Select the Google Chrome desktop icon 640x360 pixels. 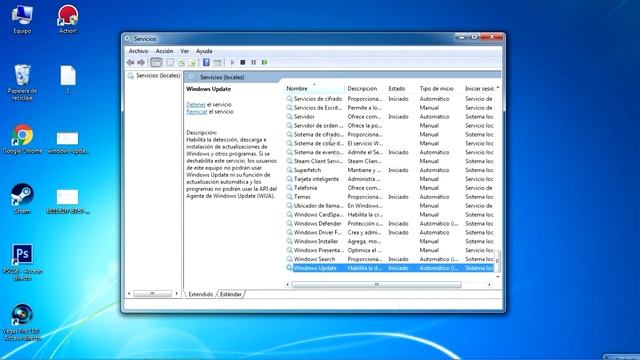click(22, 139)
